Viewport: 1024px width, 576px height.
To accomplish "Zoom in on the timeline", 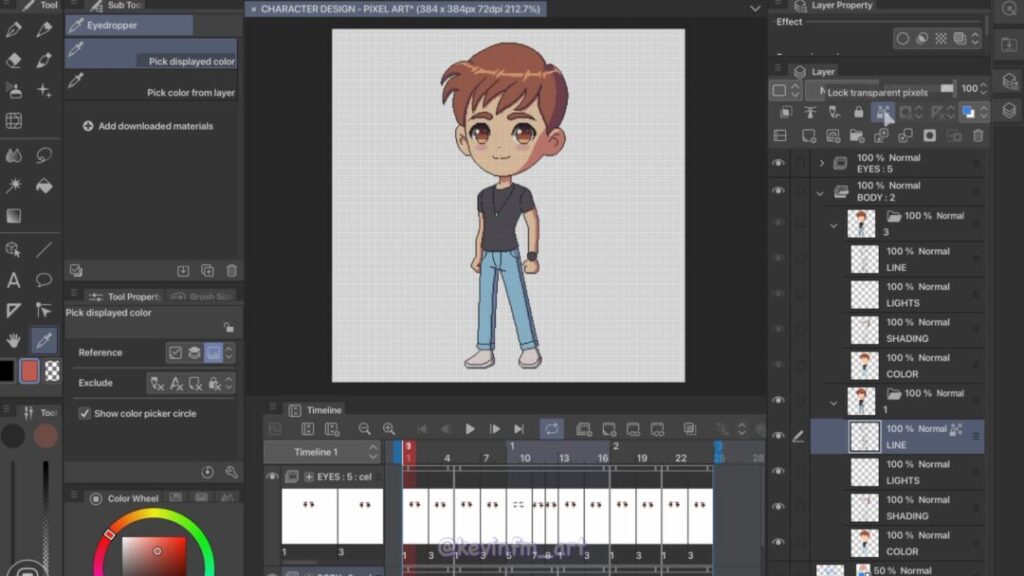I will 388,429.
